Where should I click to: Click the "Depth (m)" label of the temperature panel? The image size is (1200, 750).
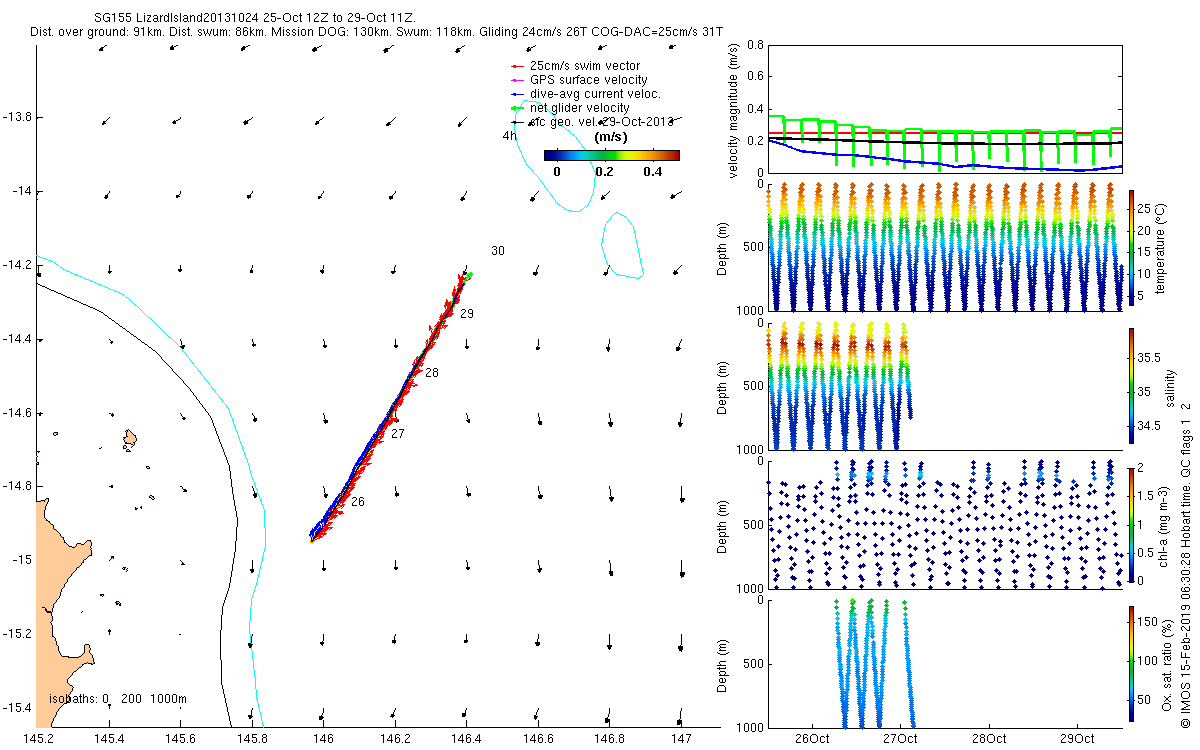(x=723, y=248)
